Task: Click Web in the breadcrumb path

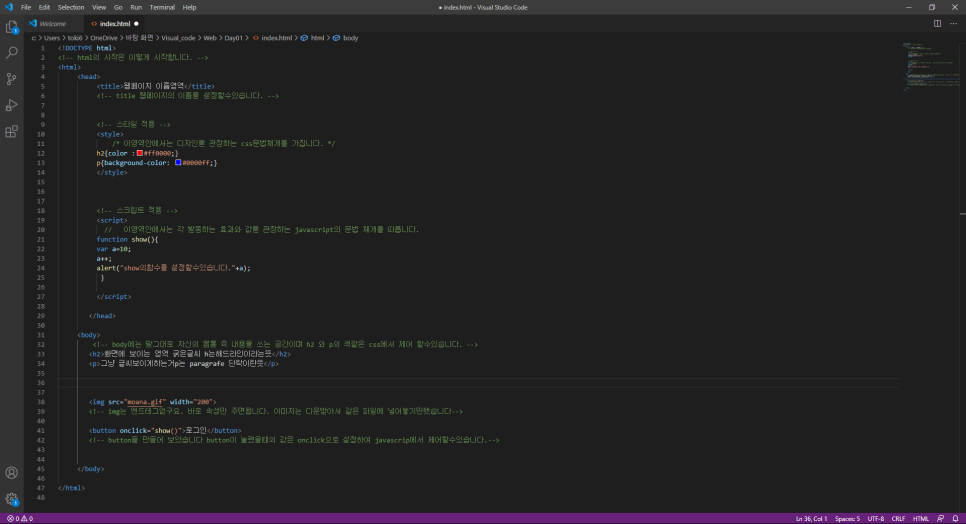Action: point(210,38)
